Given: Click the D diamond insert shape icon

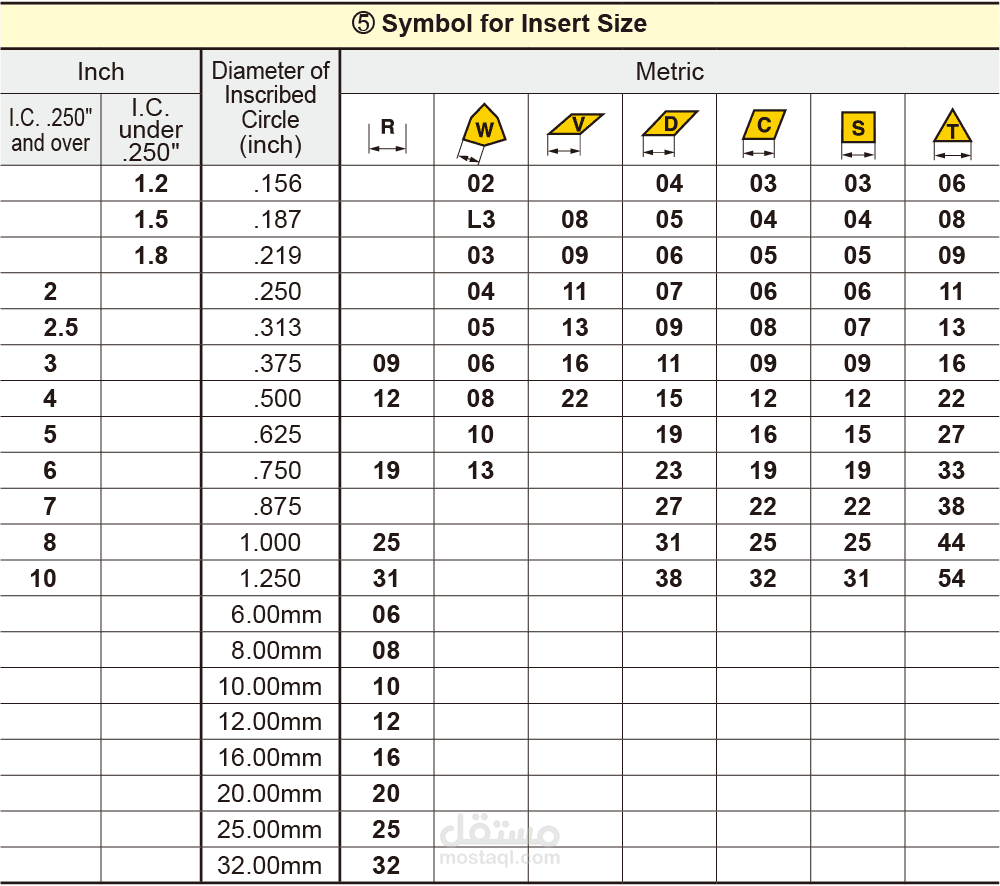Looking at the screenshot, I should pos(670,133).
